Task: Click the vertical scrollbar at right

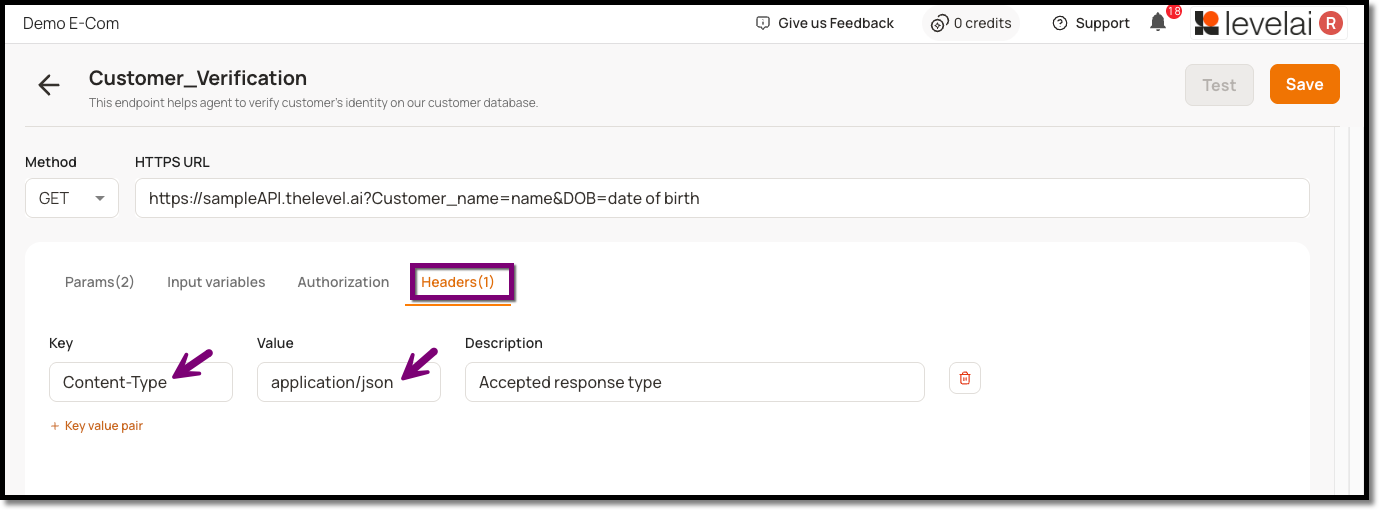Action: tap(1342, 310)
